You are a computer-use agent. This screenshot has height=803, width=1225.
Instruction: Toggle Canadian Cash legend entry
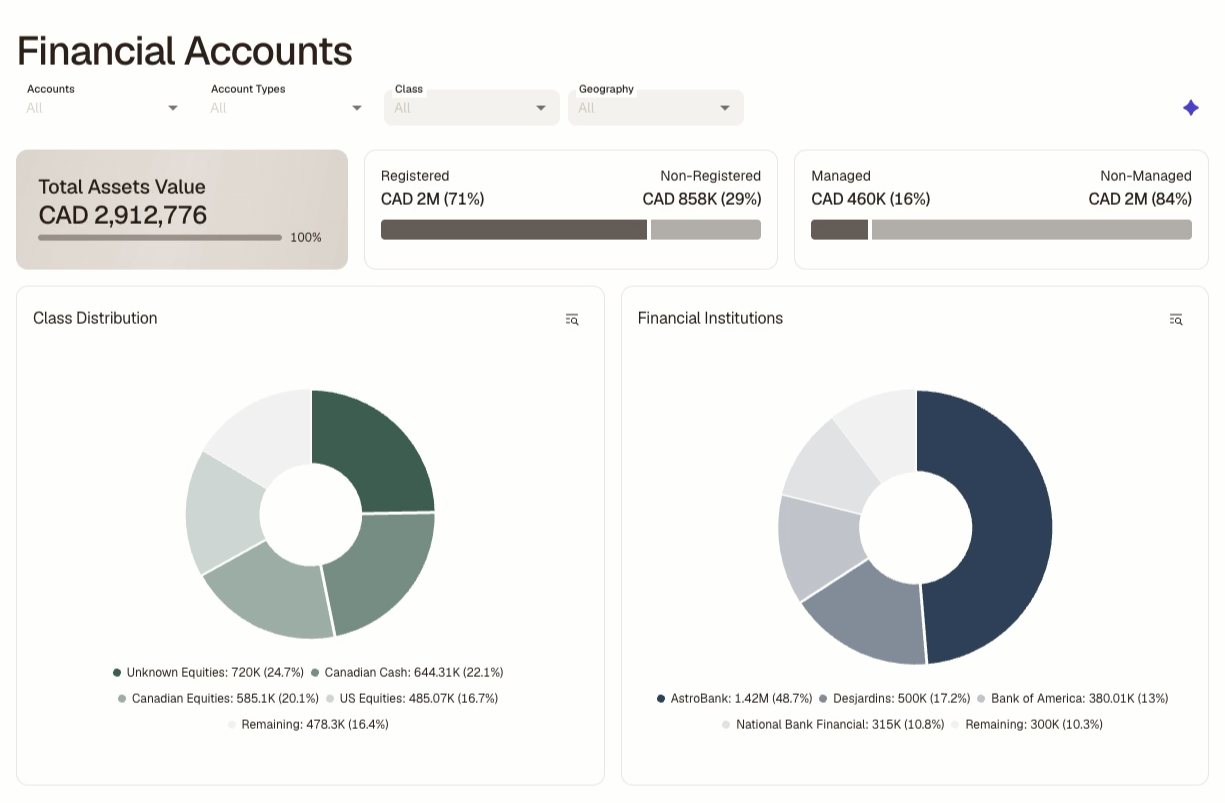pyautogui.click(x=407, y=673)
